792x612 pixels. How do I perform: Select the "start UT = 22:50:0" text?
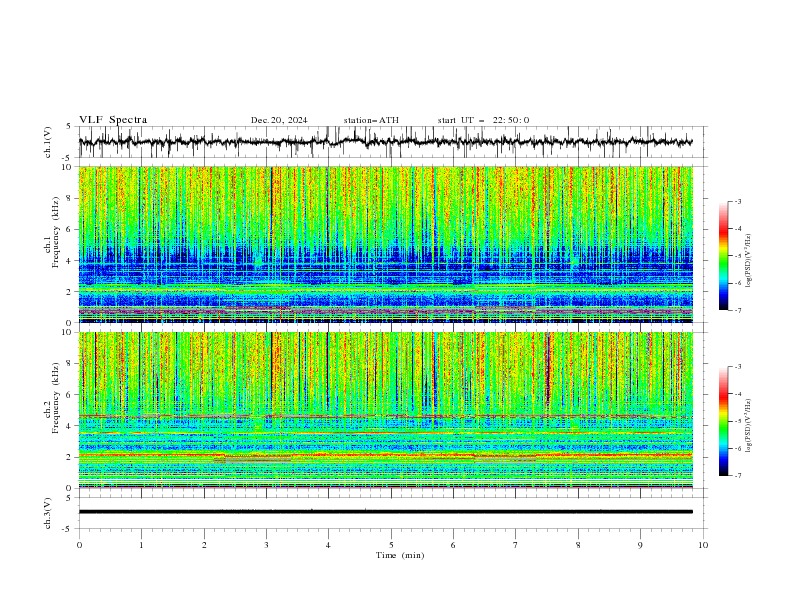(483, 120)
